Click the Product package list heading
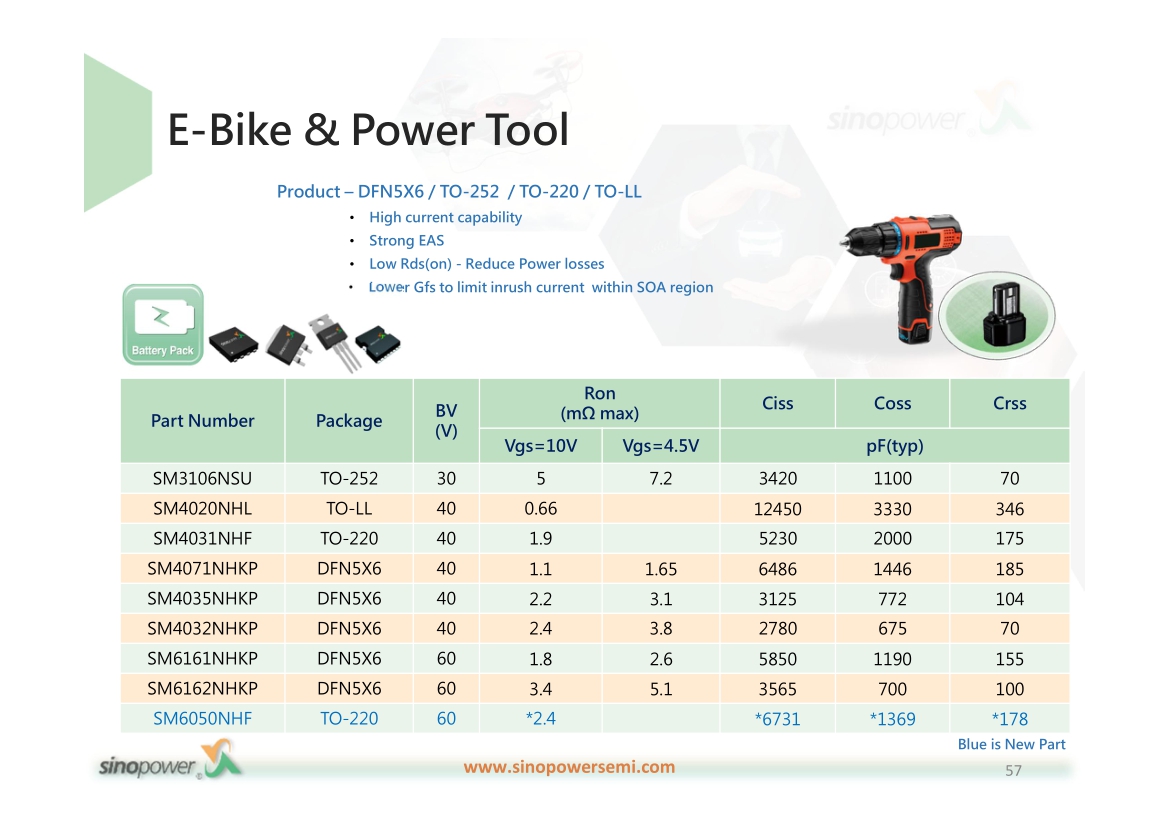Image resolution: width=1170 pixels, height=827 pixels. [x=459, y=192]
